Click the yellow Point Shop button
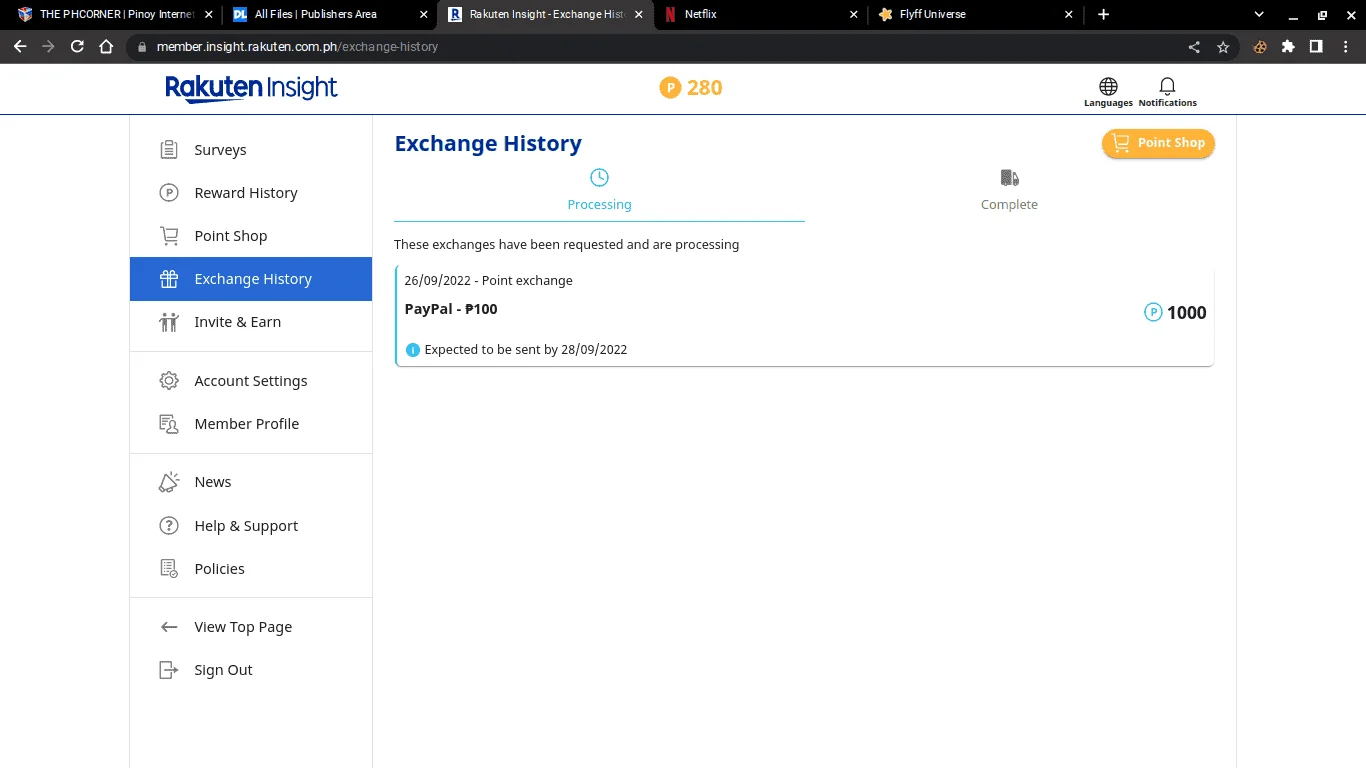 [x=1158, y=143]
